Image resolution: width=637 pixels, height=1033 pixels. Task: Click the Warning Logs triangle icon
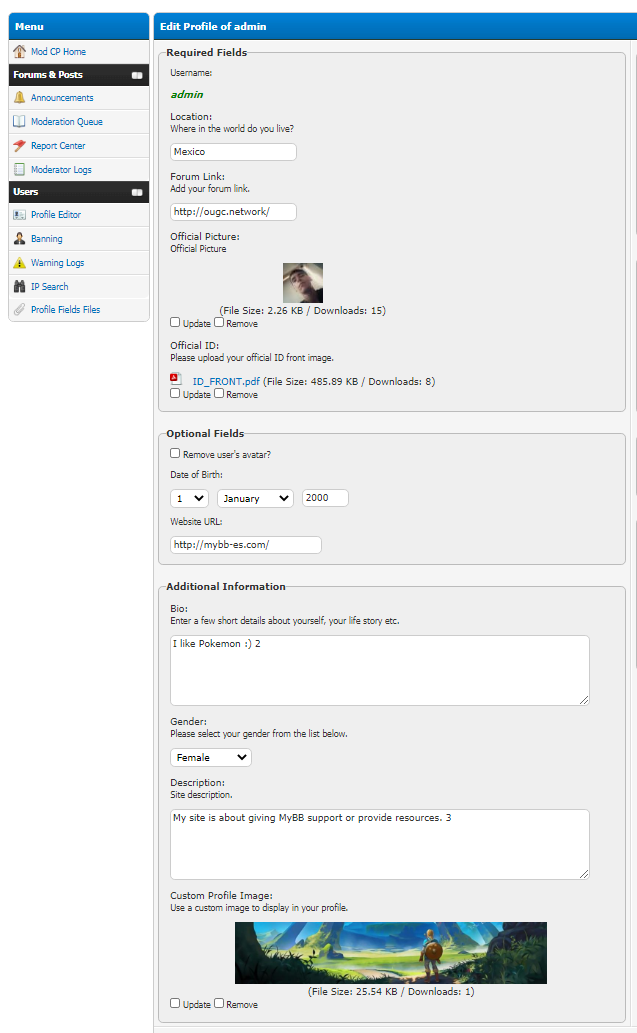(x=20, y=263)
